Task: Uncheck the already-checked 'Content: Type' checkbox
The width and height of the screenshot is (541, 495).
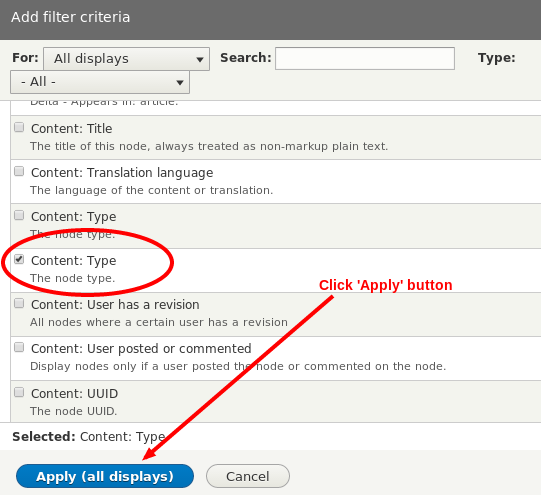Action: pos(19,259)
